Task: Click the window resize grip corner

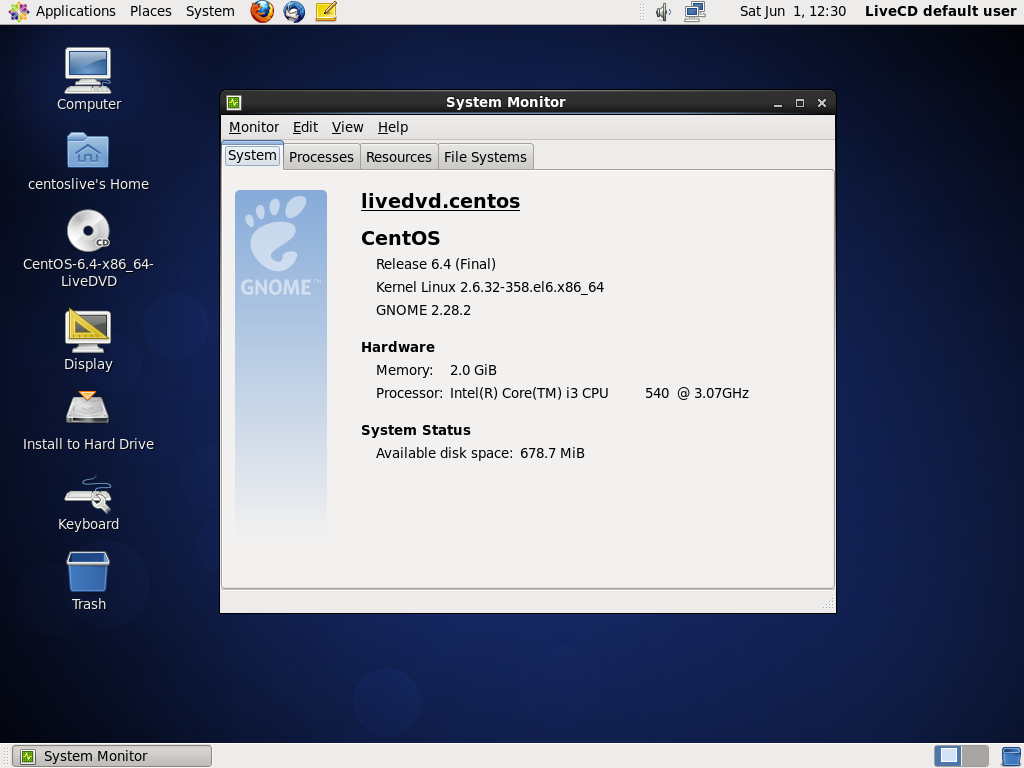Action: click(828, 604)
